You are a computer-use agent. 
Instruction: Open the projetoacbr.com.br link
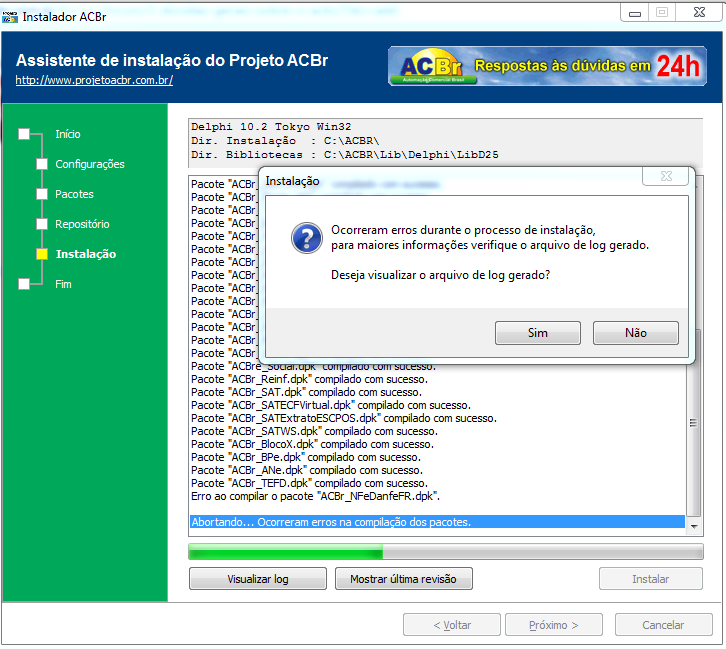(x=94, y=80)
